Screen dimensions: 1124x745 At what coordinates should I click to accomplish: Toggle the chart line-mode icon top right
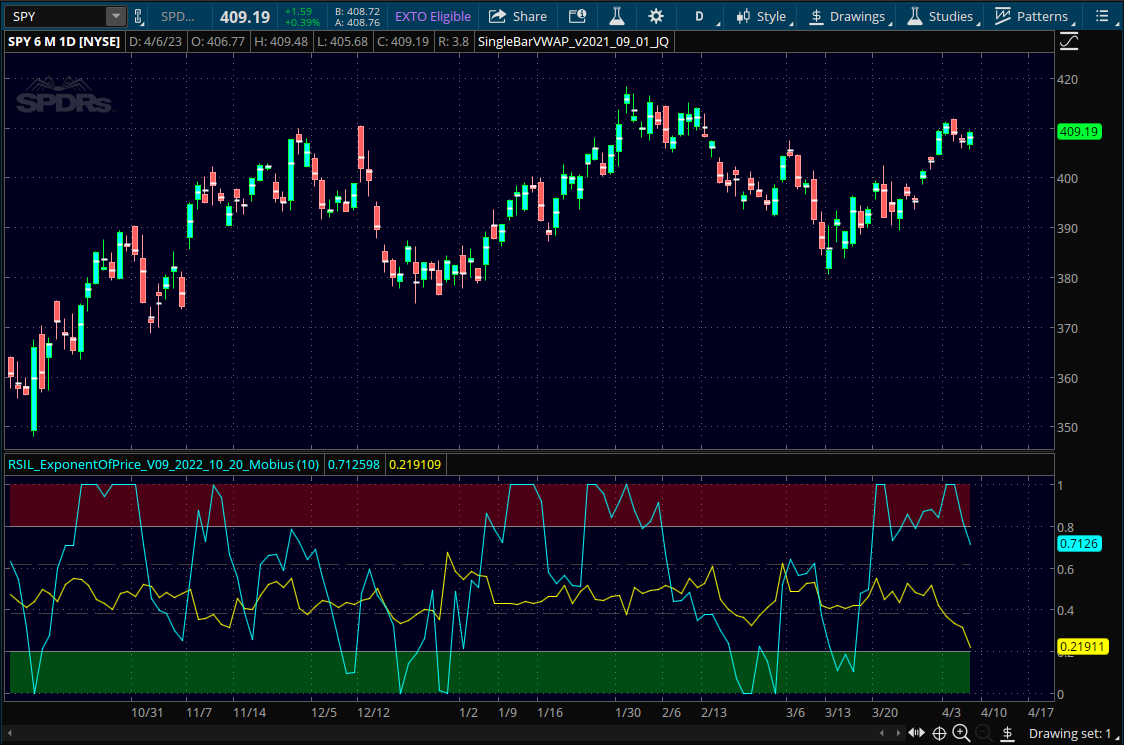pyautogui.click(x=1070, y=42)
